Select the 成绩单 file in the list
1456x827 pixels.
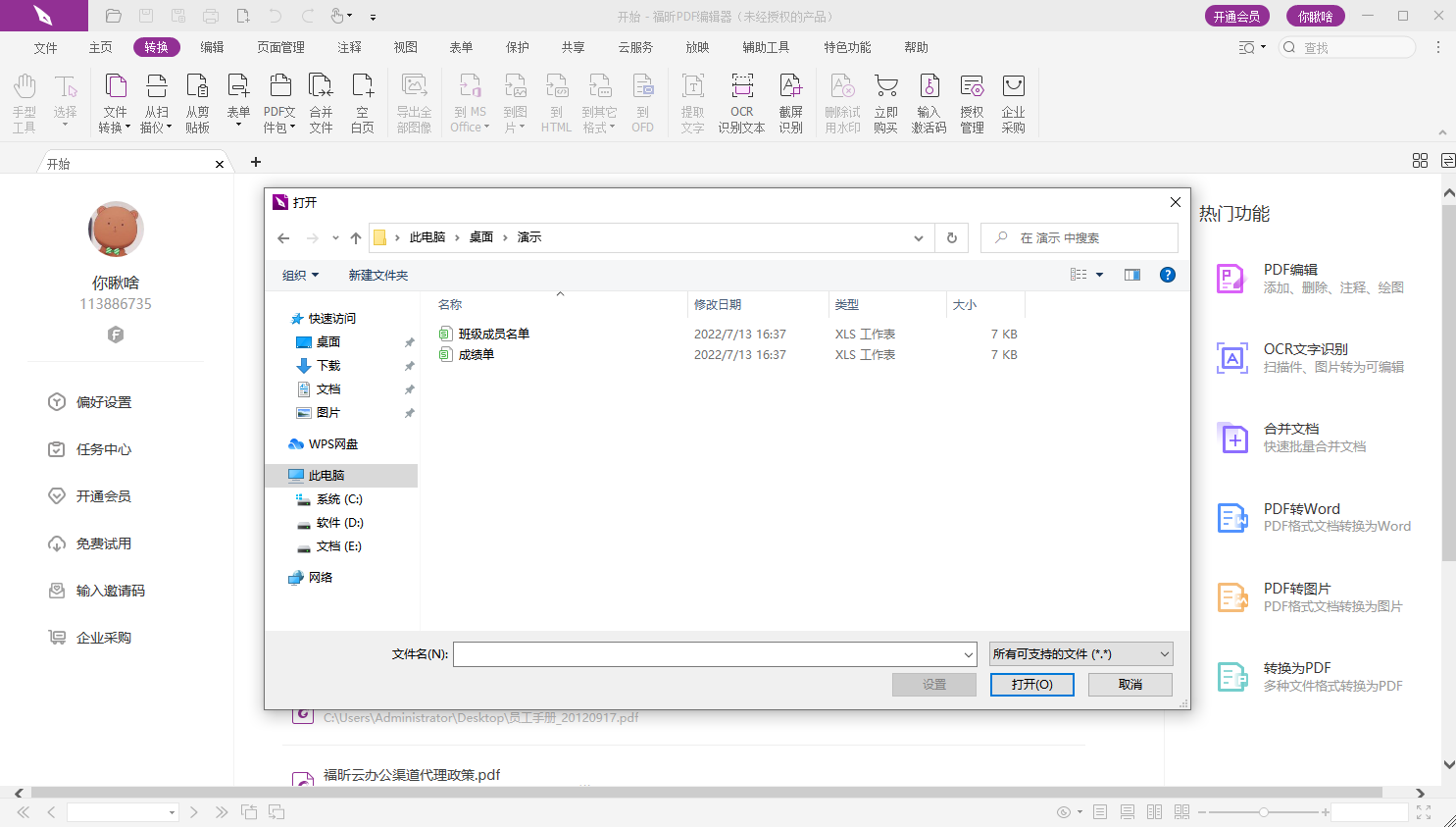[477, 355]
